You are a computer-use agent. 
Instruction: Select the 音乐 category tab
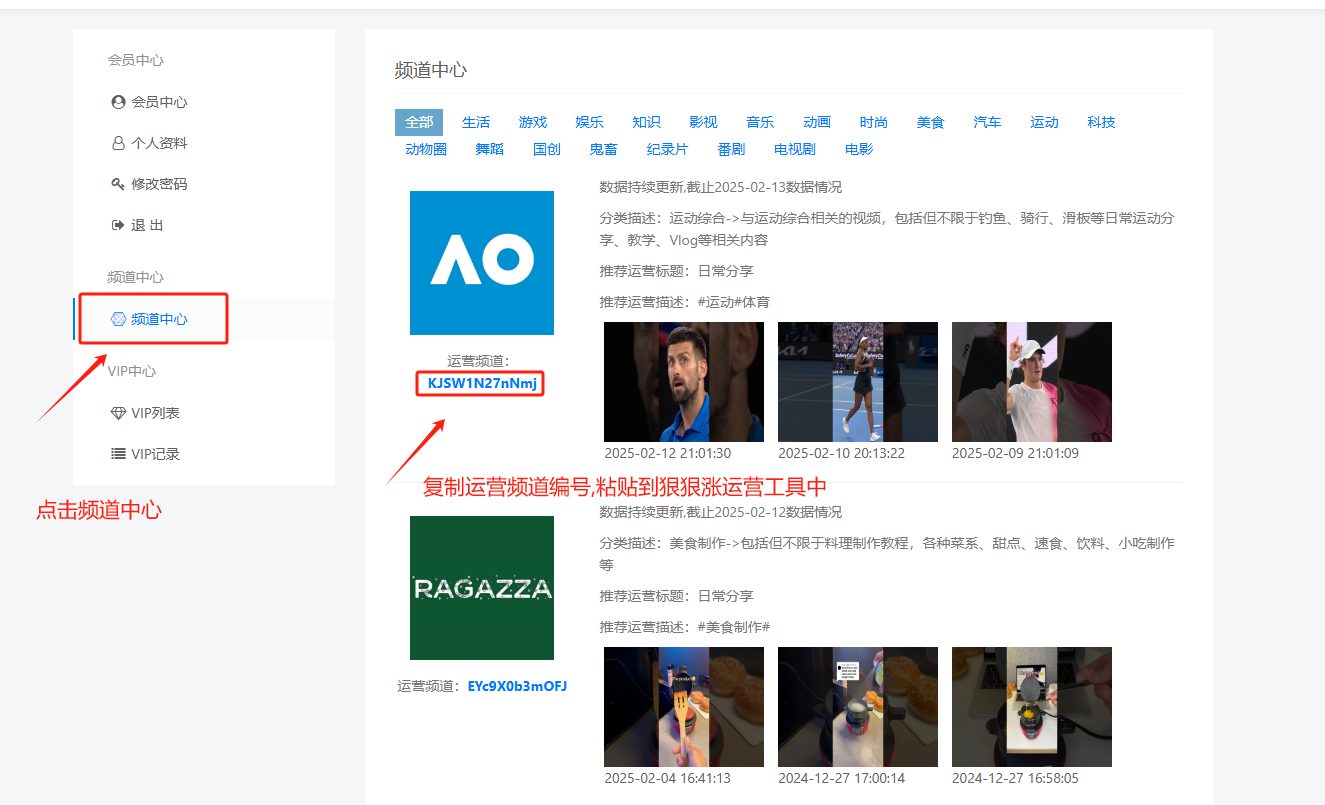click(760, 122)
